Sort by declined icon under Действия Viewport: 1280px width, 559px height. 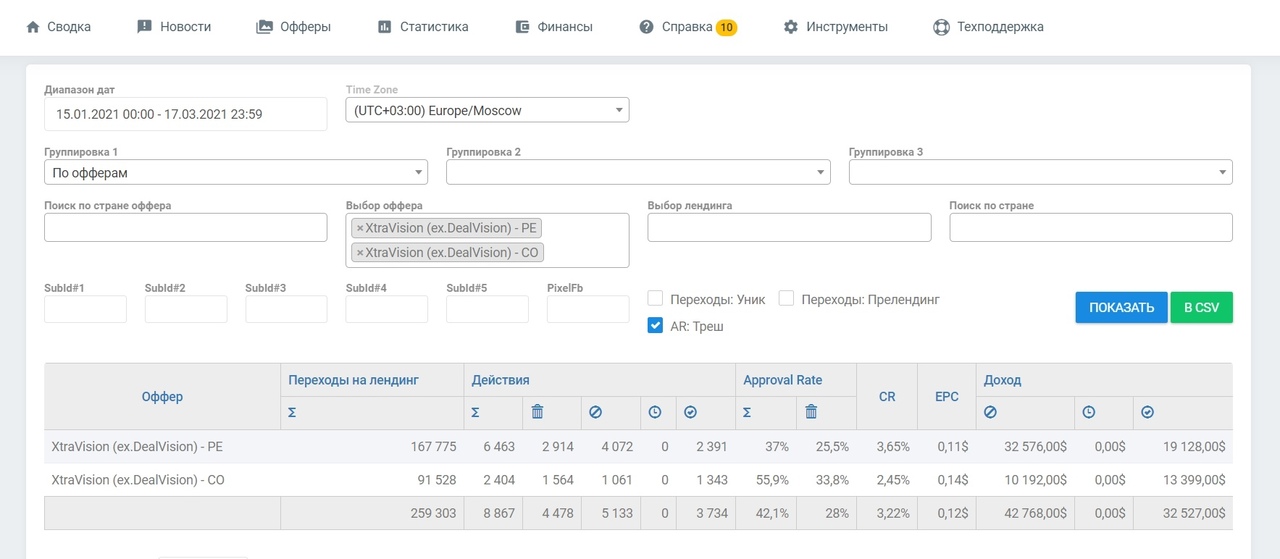tap(596, 412)
